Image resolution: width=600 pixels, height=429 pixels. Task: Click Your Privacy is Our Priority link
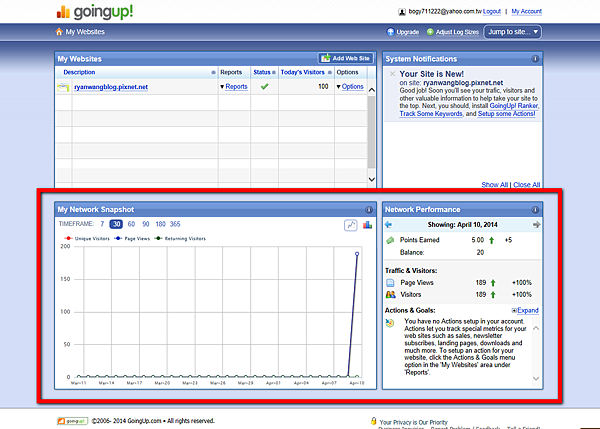[414, 422]
